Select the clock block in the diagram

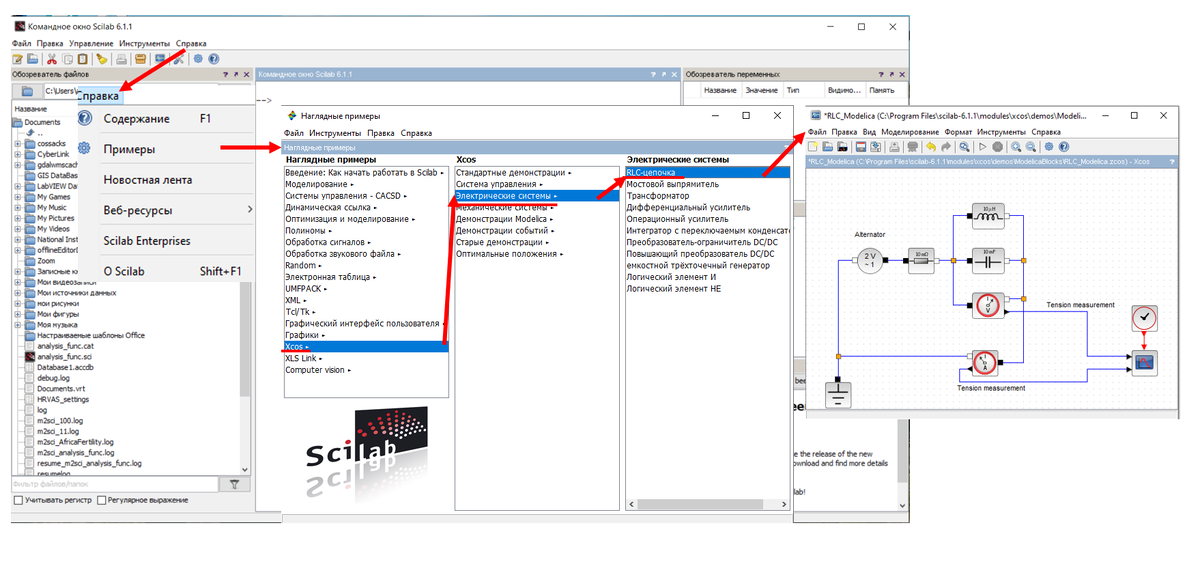click(x=1145, y=318)
